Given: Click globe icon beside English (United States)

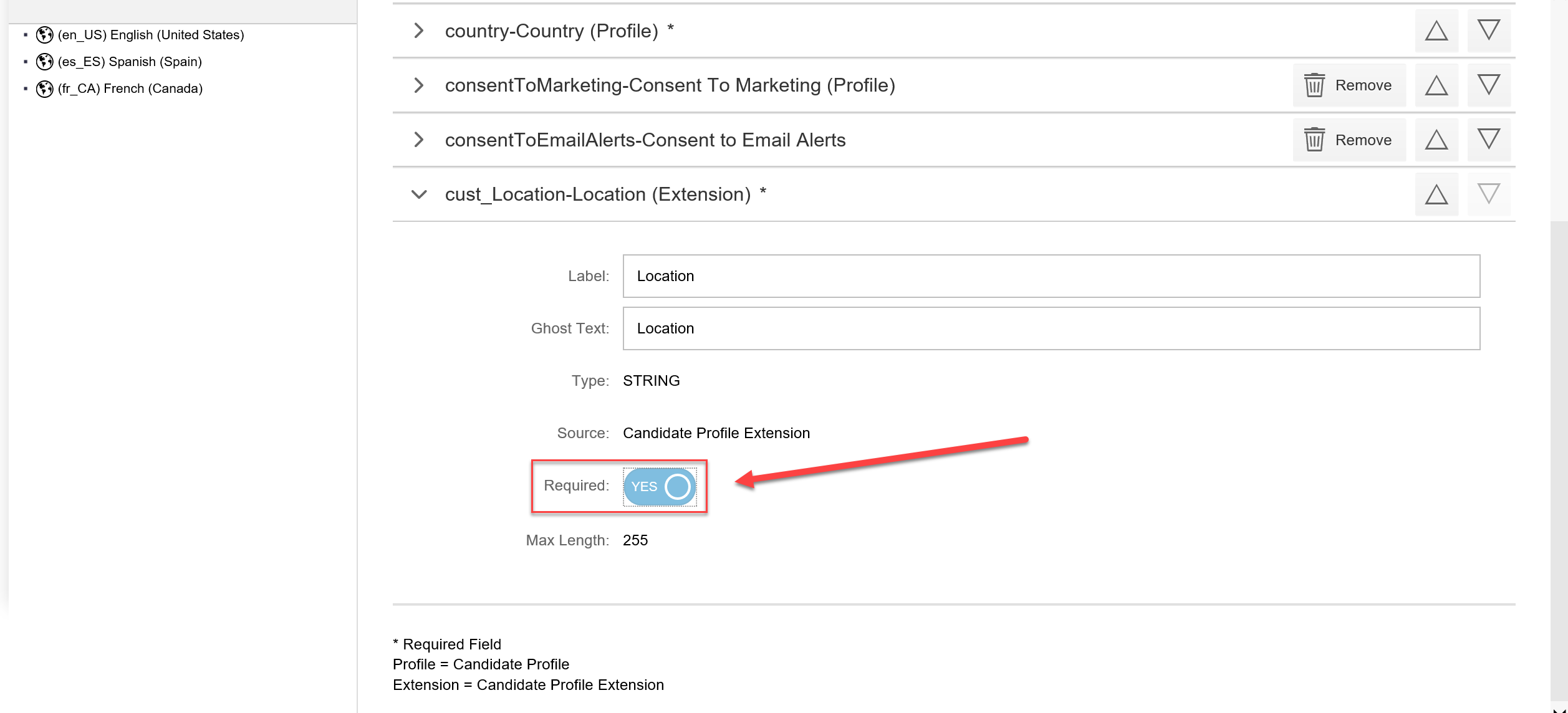Looking at the screenshot, I should [x=44, y=35].
